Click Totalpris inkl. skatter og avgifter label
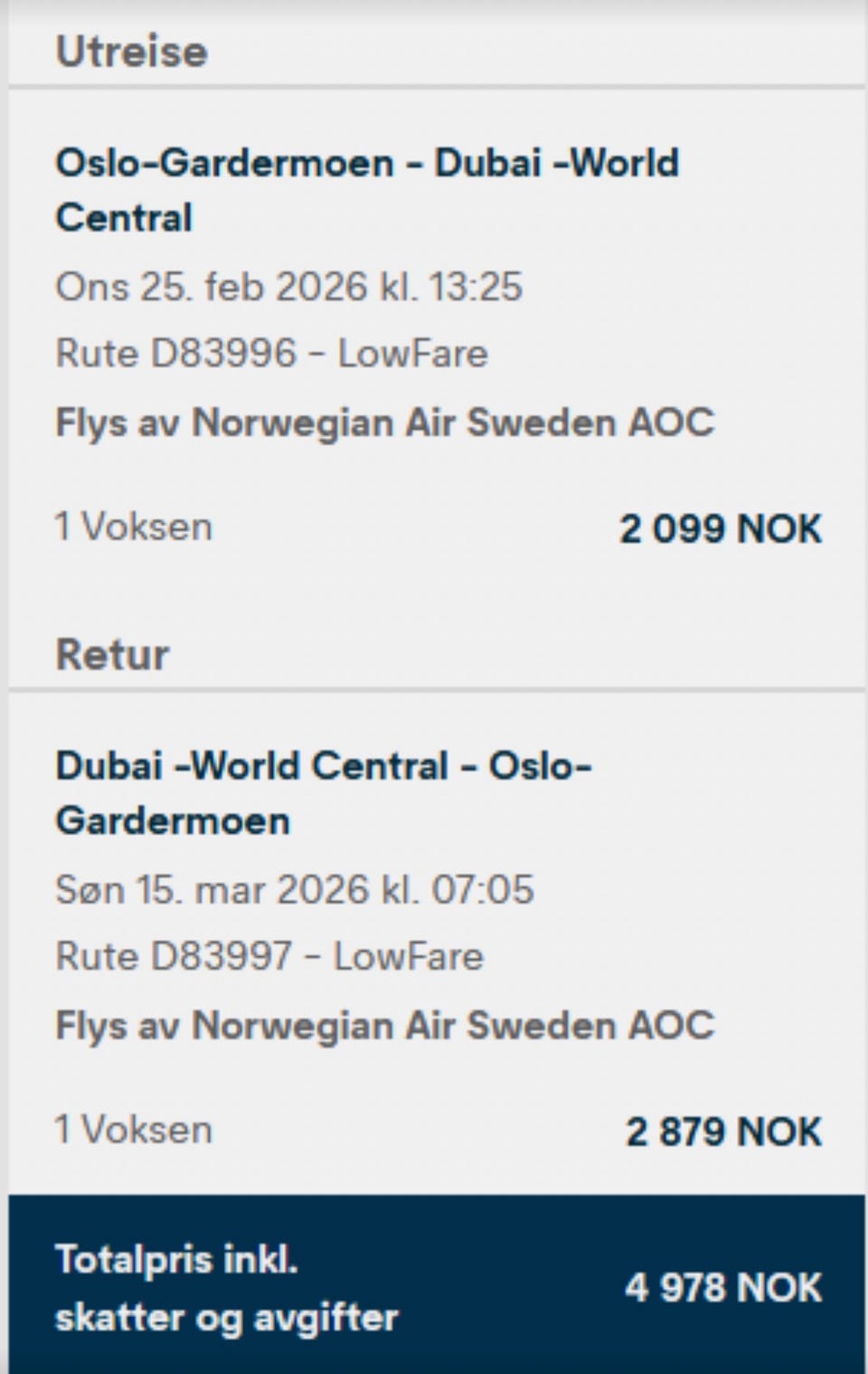This screenshot has height=1374, width=868. pyautogui.click(x=226, y=1288)
